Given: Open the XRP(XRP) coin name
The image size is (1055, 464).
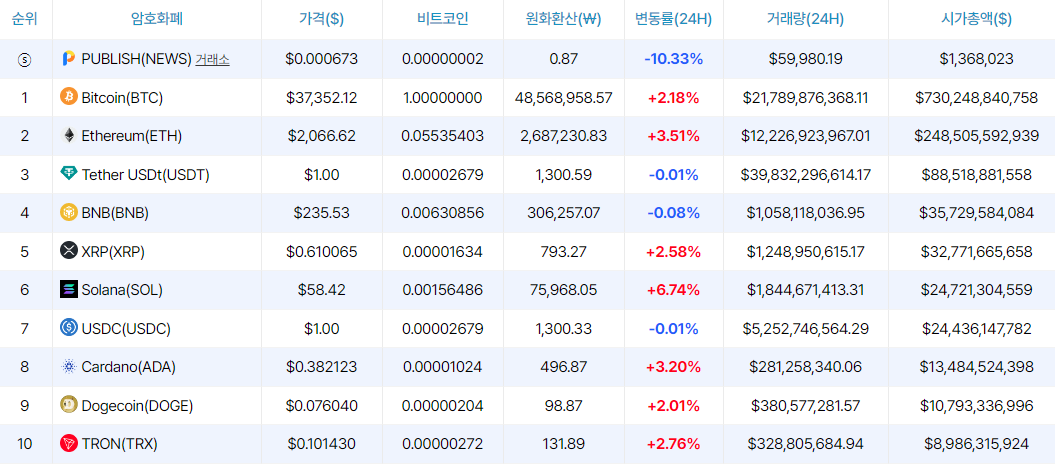Looking at the screenshot, I should [x=113, y=252].
